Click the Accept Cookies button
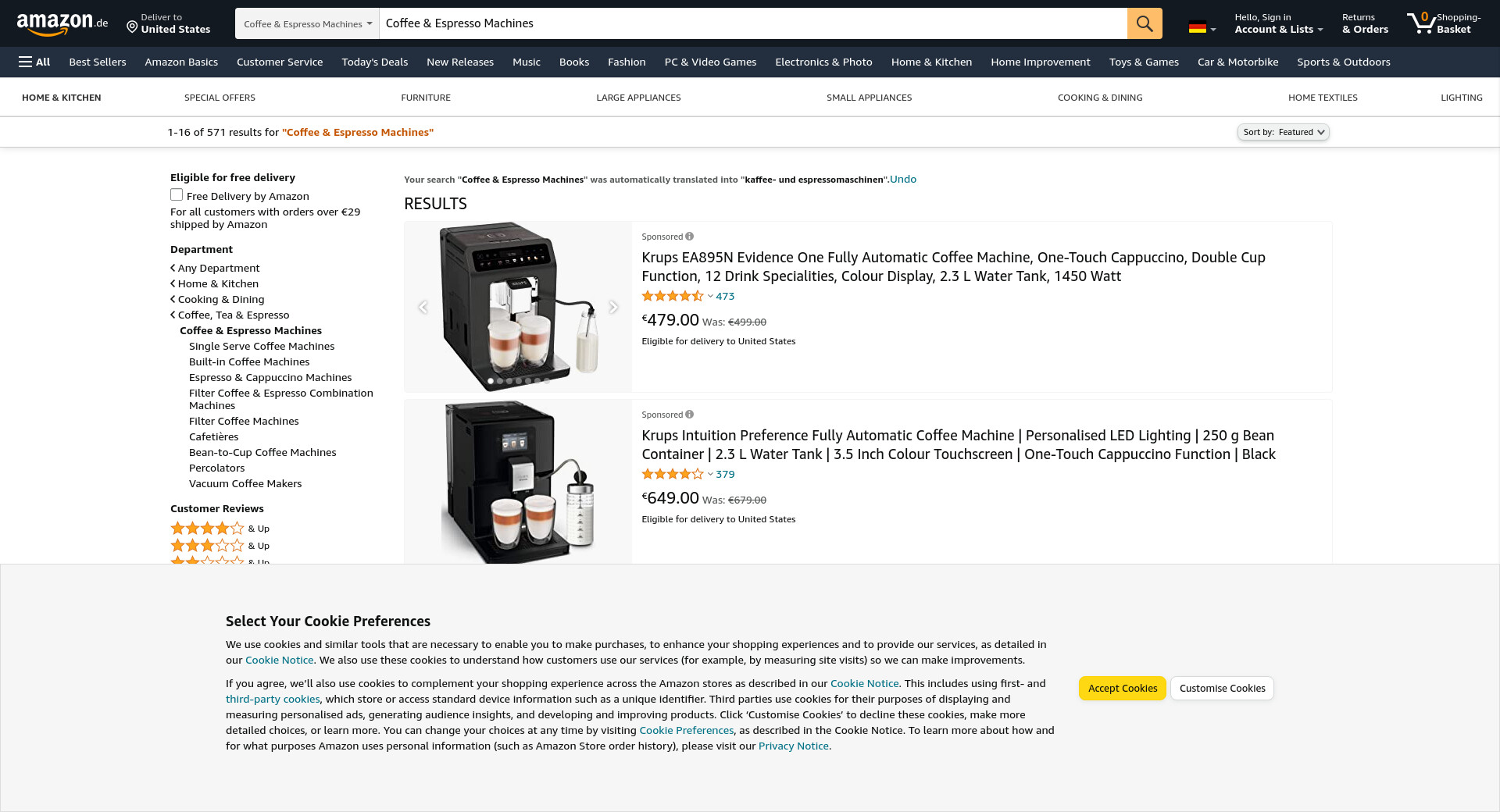 click(x=1122, y=688)
